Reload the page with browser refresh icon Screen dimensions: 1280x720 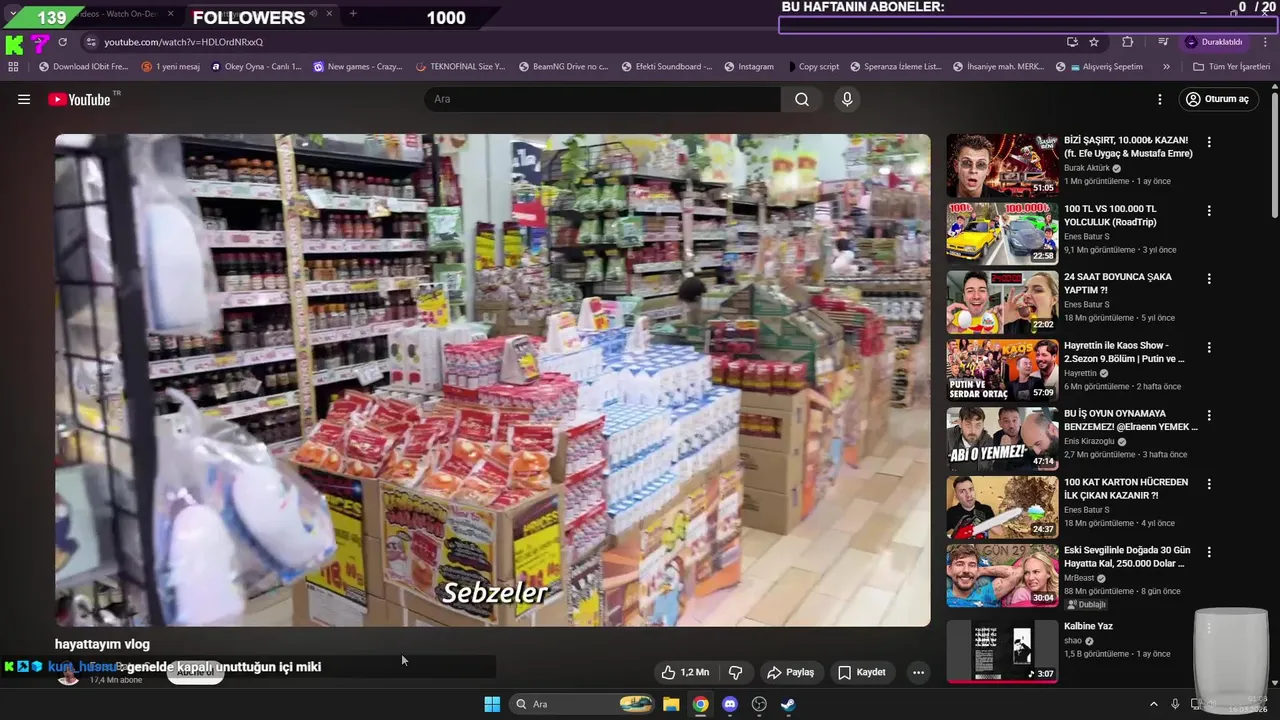coord(62,42)
